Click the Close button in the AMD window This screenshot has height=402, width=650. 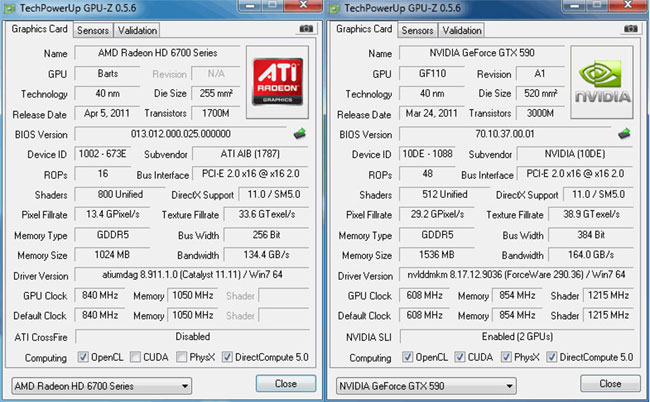286,383
